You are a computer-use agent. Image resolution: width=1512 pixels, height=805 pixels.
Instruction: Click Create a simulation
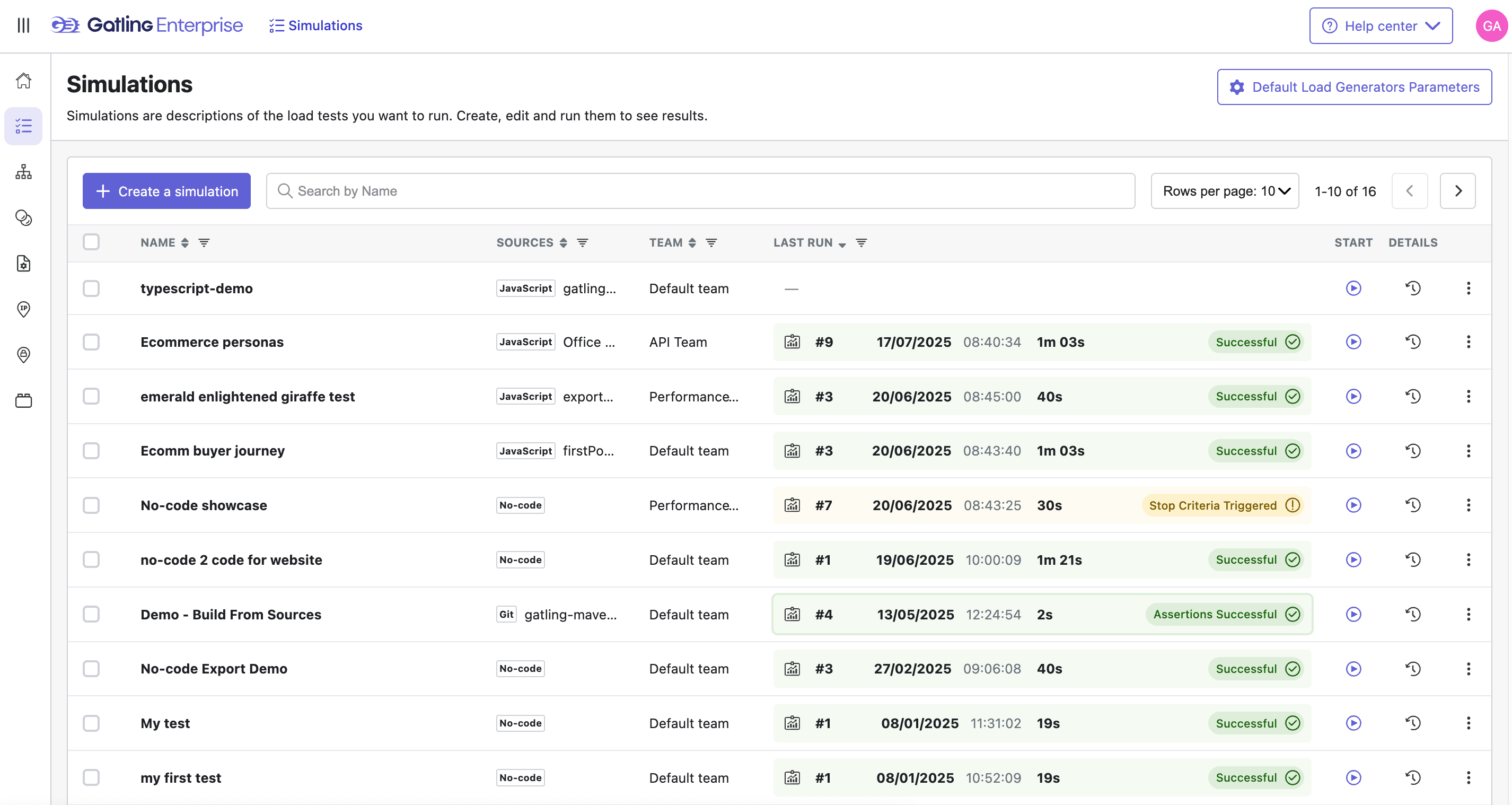point(166,191)
